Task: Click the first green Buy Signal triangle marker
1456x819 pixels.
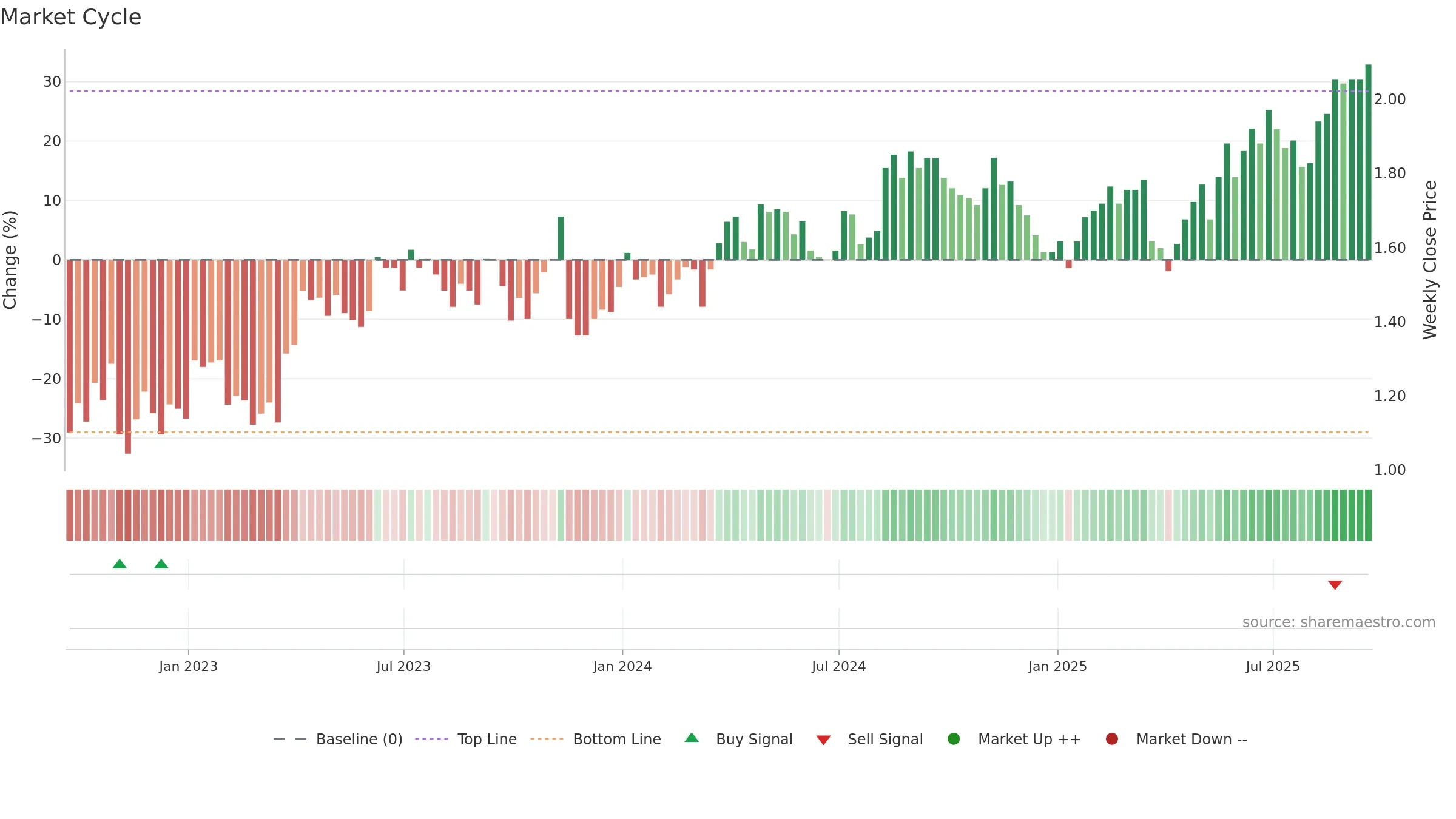Action: [120, 564]
